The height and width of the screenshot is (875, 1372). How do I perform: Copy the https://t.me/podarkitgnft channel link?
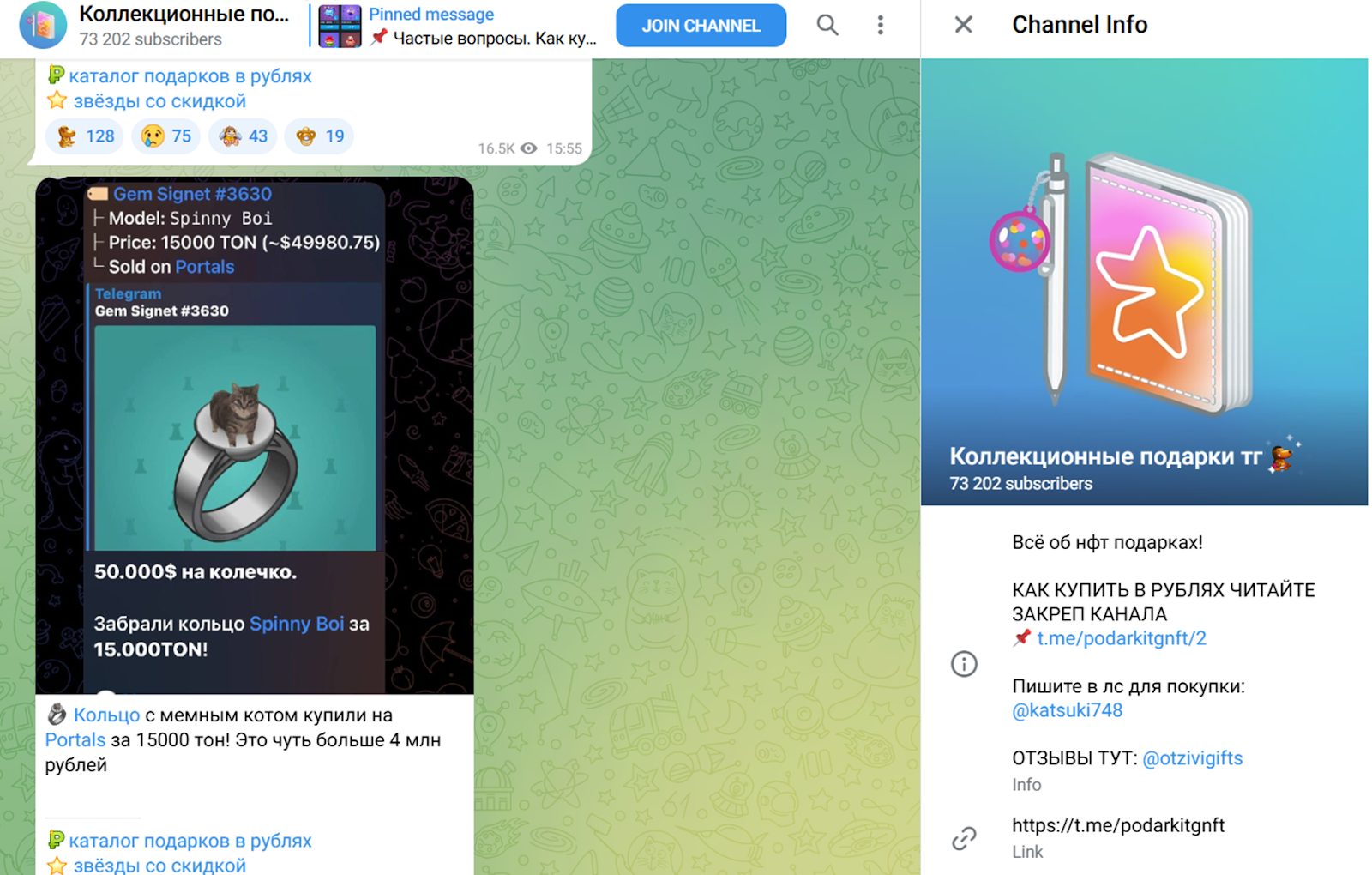[1118, 825]
